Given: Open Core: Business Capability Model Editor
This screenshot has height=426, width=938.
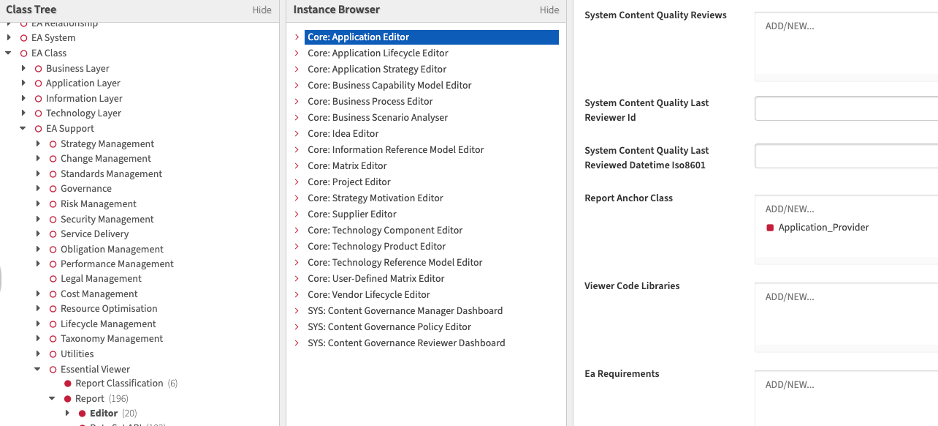Looking at the screenshot, I should point(389,86).
